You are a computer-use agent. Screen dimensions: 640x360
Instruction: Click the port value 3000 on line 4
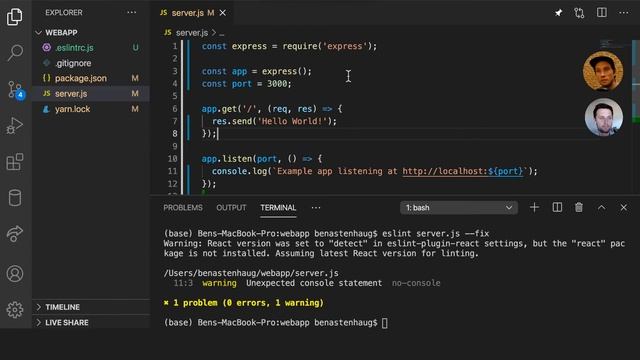[277, 84]
